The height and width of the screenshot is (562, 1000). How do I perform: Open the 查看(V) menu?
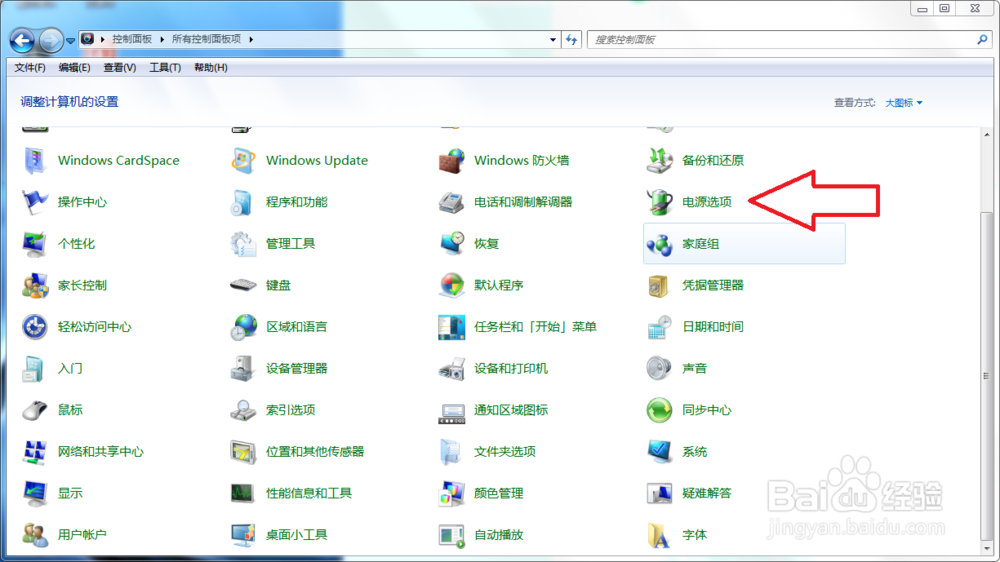[x=119, y=68]
